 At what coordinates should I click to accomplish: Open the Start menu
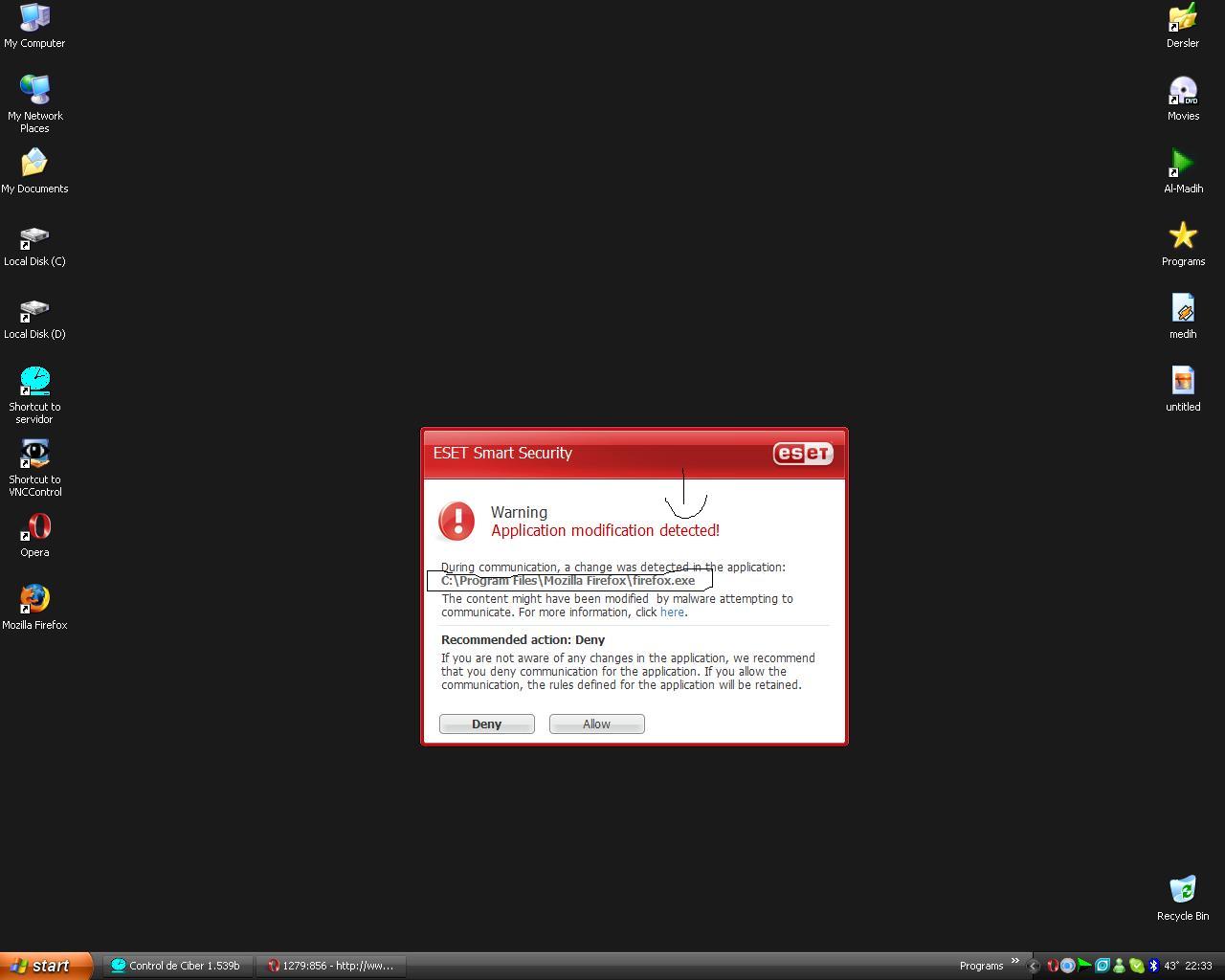[46, 966]
